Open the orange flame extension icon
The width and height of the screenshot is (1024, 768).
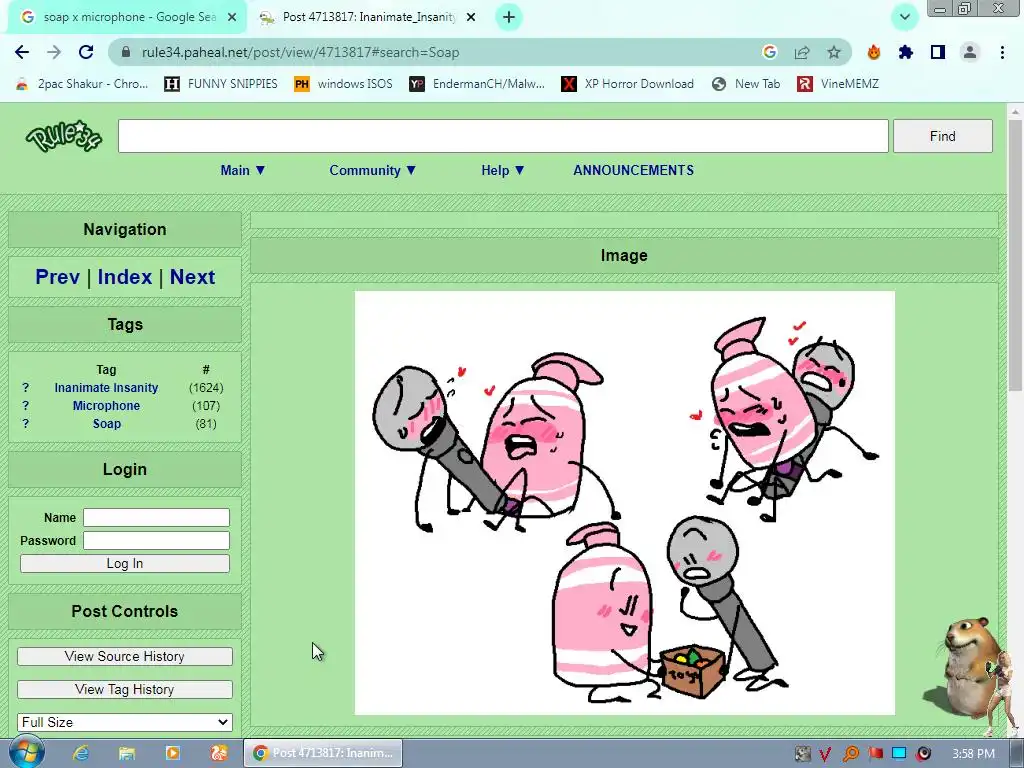click(x=874, y=52)
